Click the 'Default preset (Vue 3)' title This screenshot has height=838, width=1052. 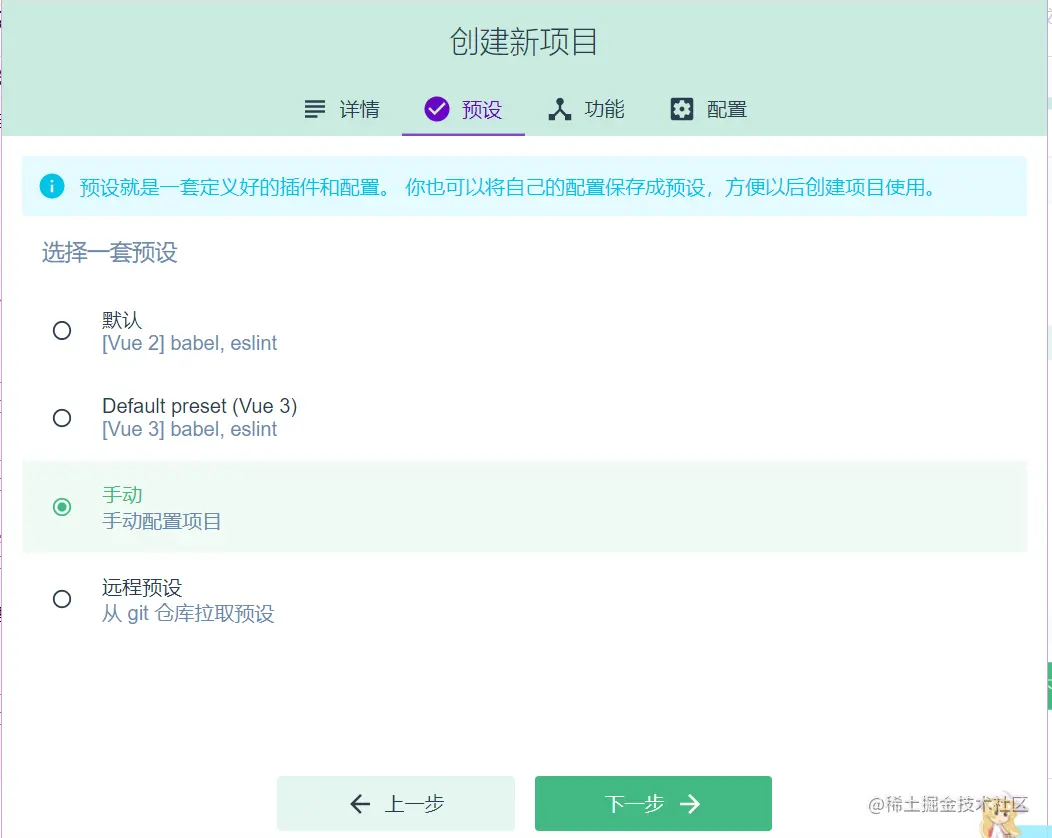(199, 406)
